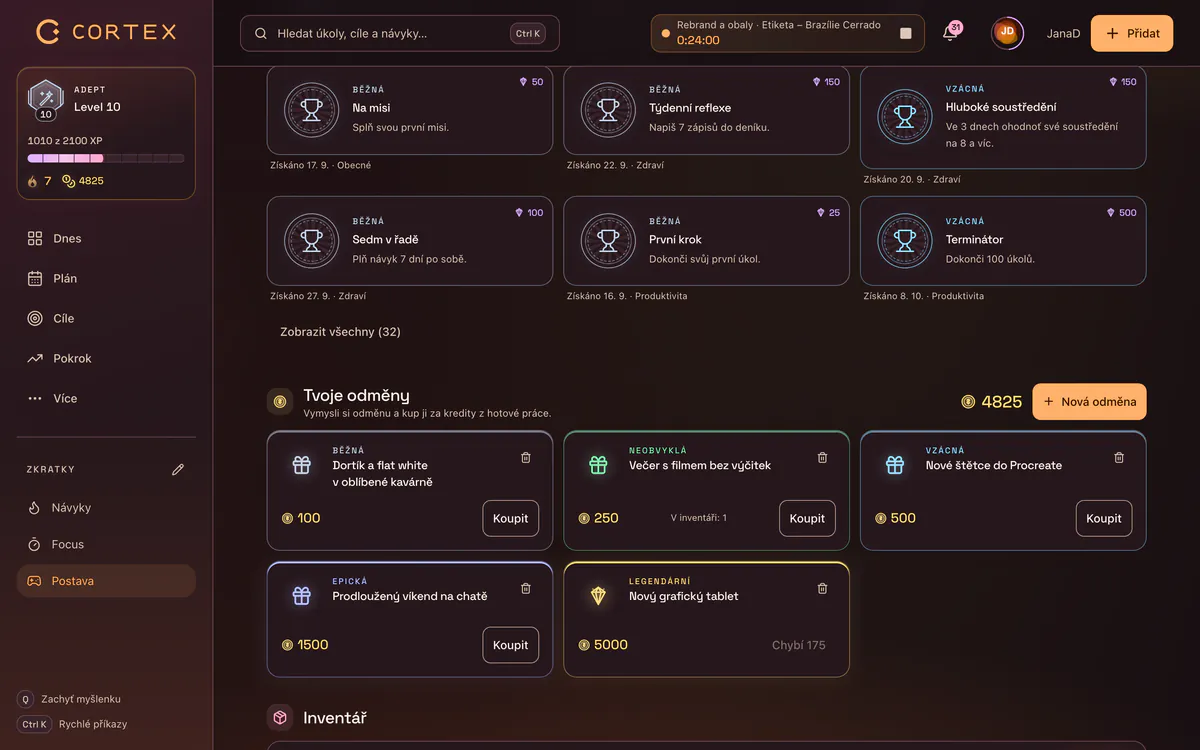Edit shortcuts with pencil icon
This screenshot has height=750, width=1200.
[178, 469]
